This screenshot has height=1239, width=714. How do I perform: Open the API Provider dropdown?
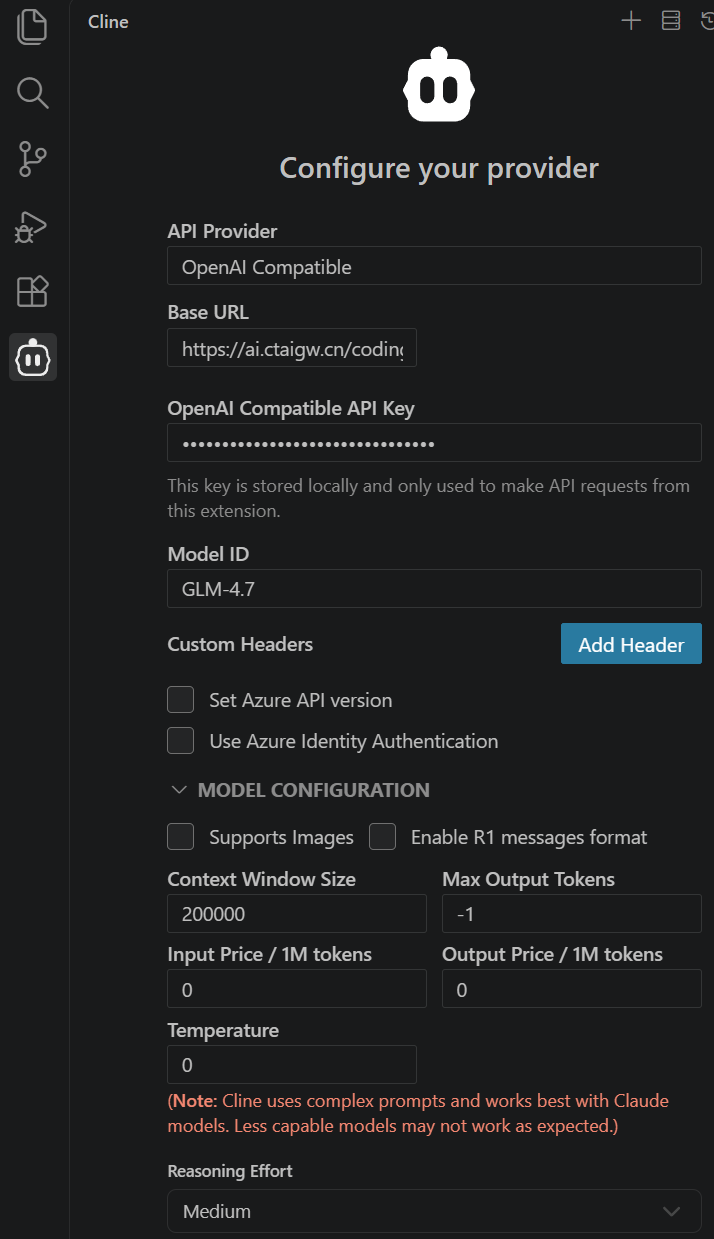[434, 267]
